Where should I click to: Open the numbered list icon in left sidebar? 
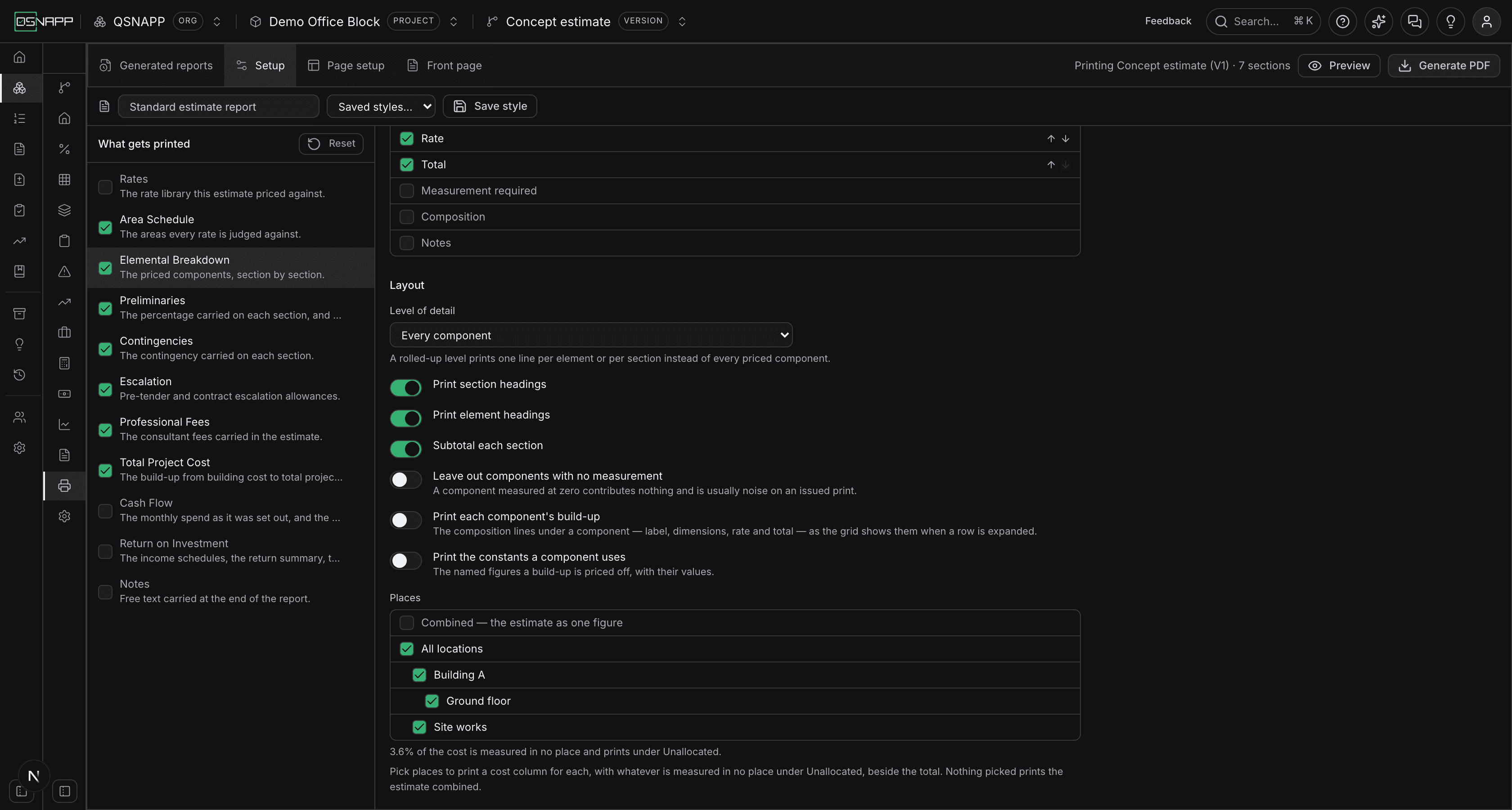point(19,118)
